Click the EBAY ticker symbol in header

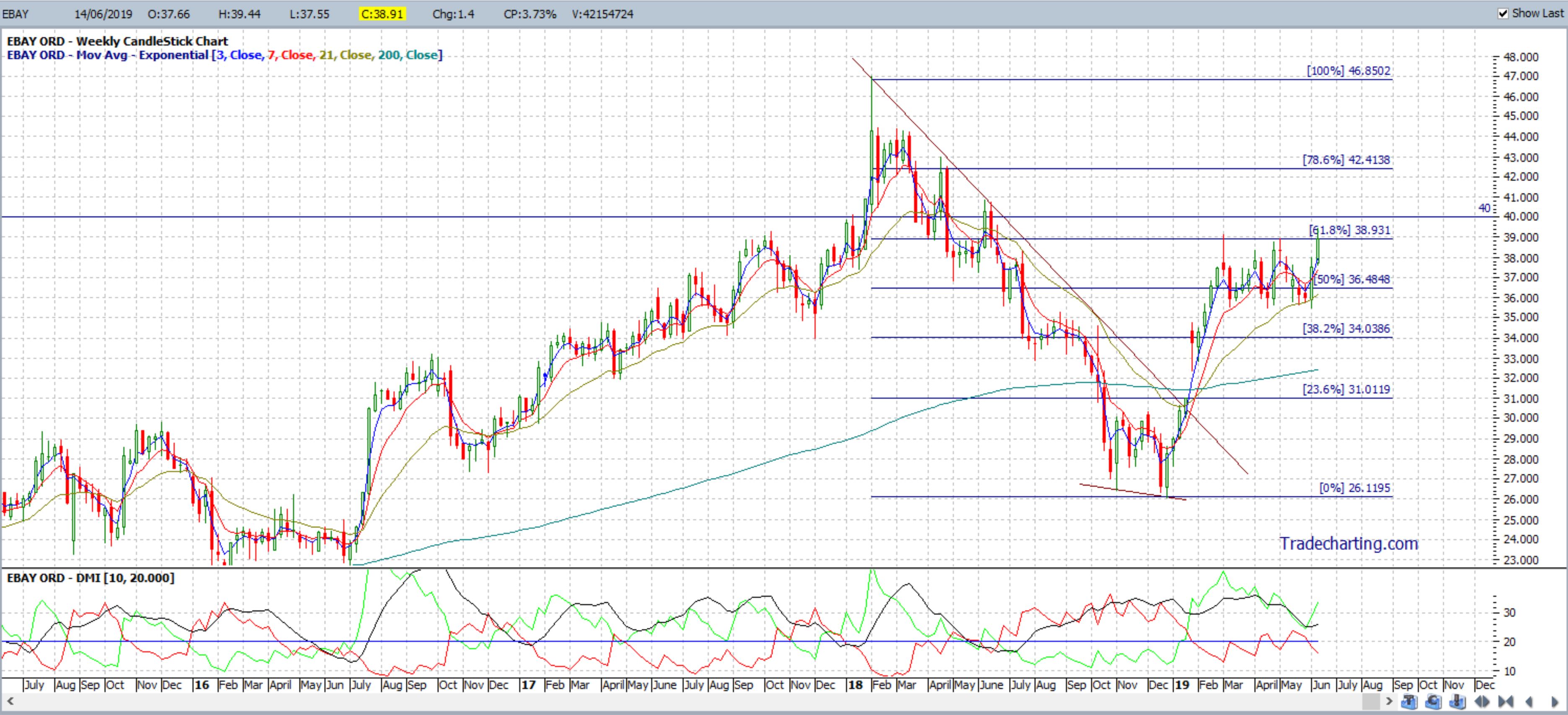(16, 14)
